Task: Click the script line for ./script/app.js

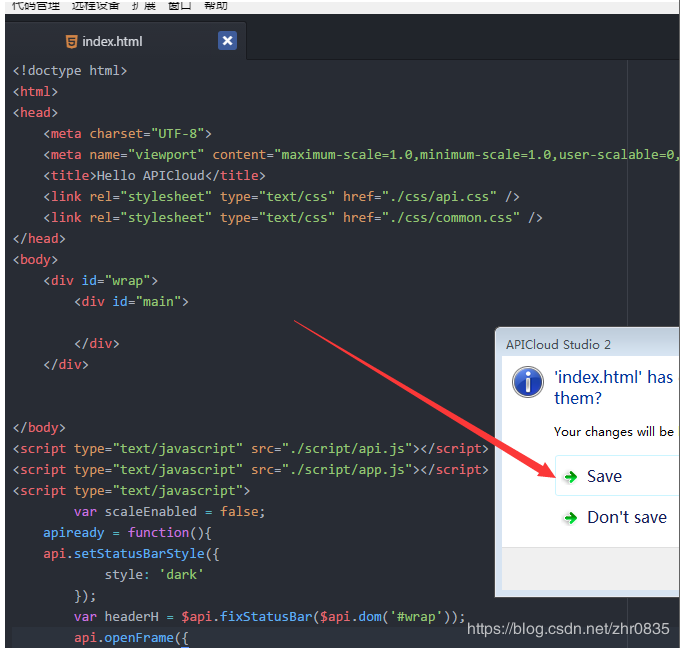Action: (251, 469)
